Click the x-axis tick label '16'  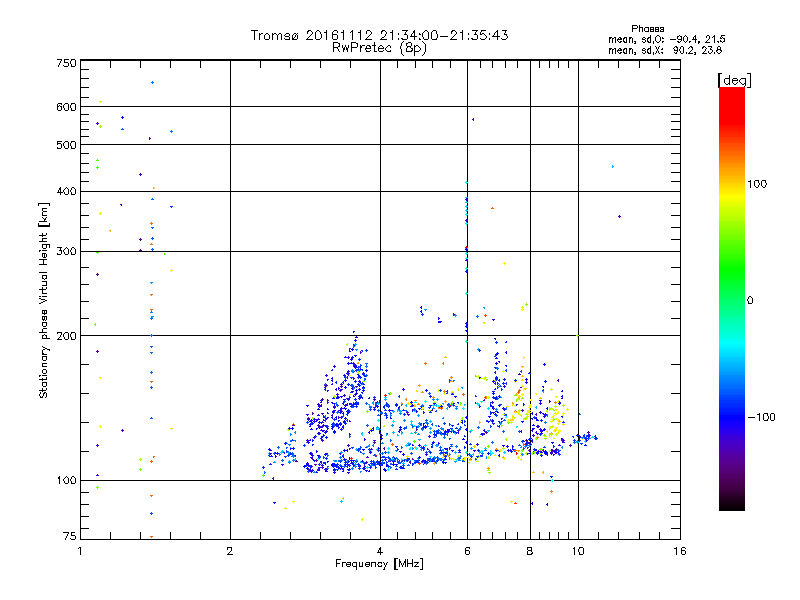pos(680,551)
